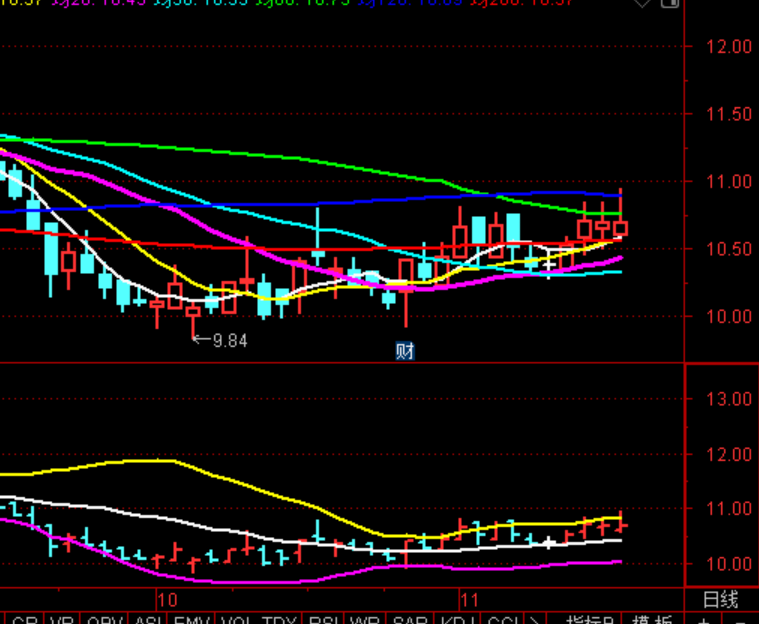Click the 9.84 lowest price label
Screen dimensions: 759x624
(230, 341)
